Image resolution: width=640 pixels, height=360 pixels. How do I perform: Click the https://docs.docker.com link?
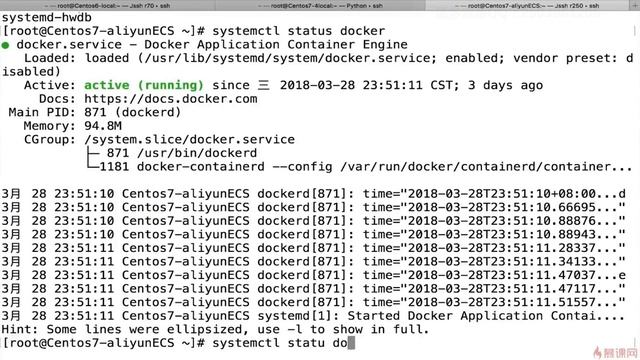[x=171, y=99]
